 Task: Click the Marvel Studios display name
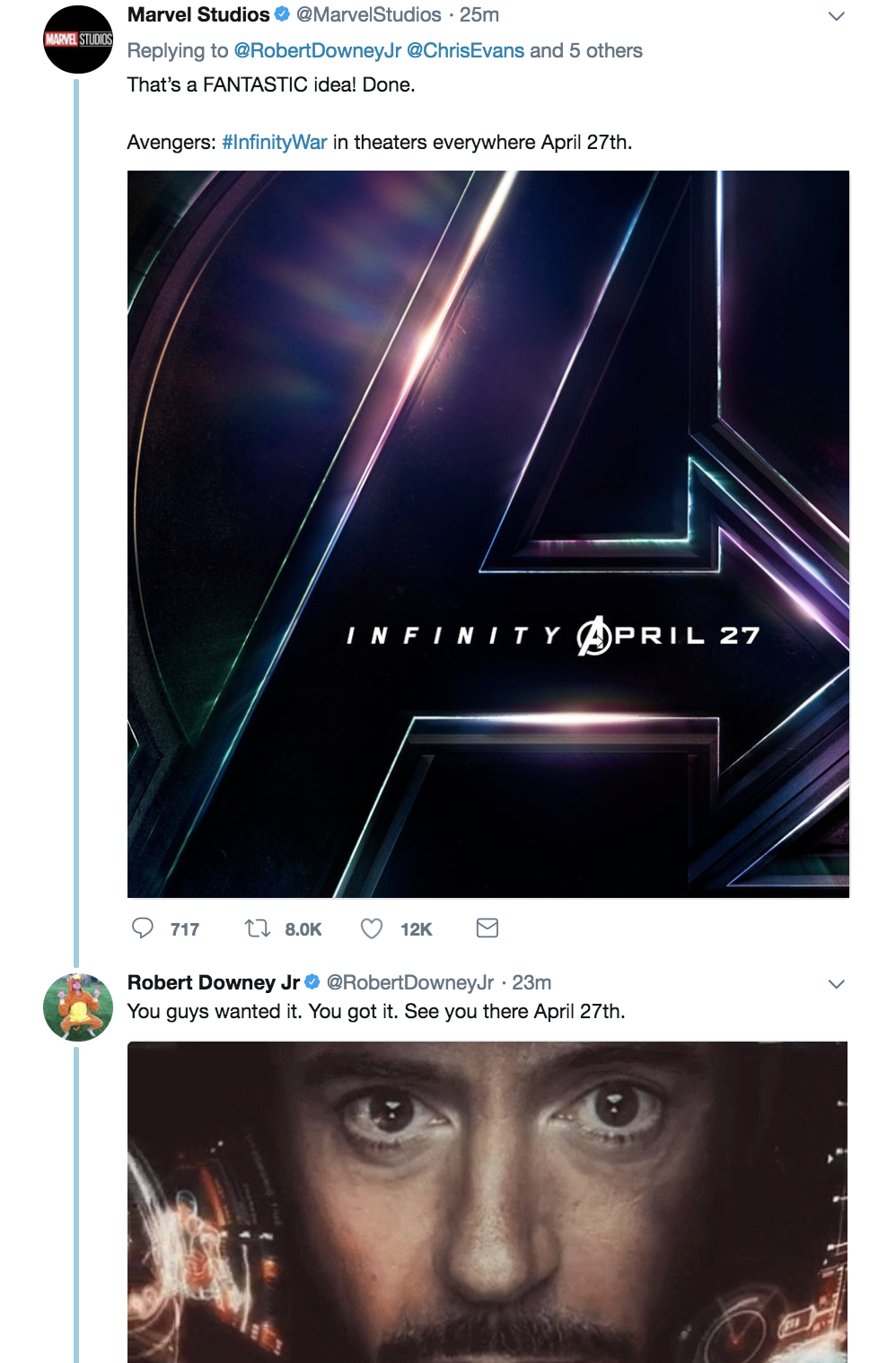[x=198, y=15]
